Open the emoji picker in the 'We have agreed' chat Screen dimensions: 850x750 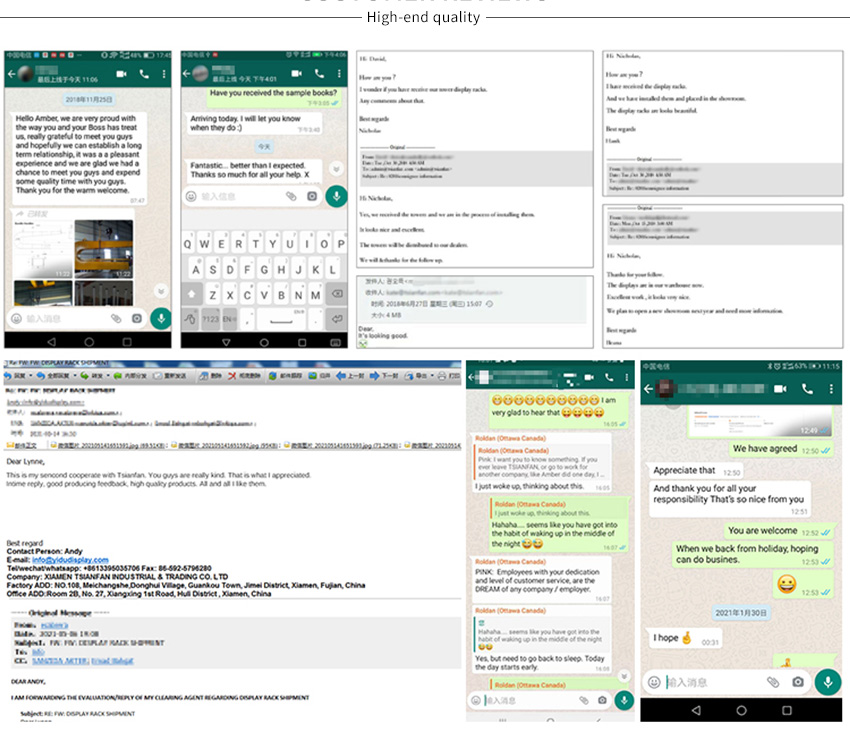point(654,682)
